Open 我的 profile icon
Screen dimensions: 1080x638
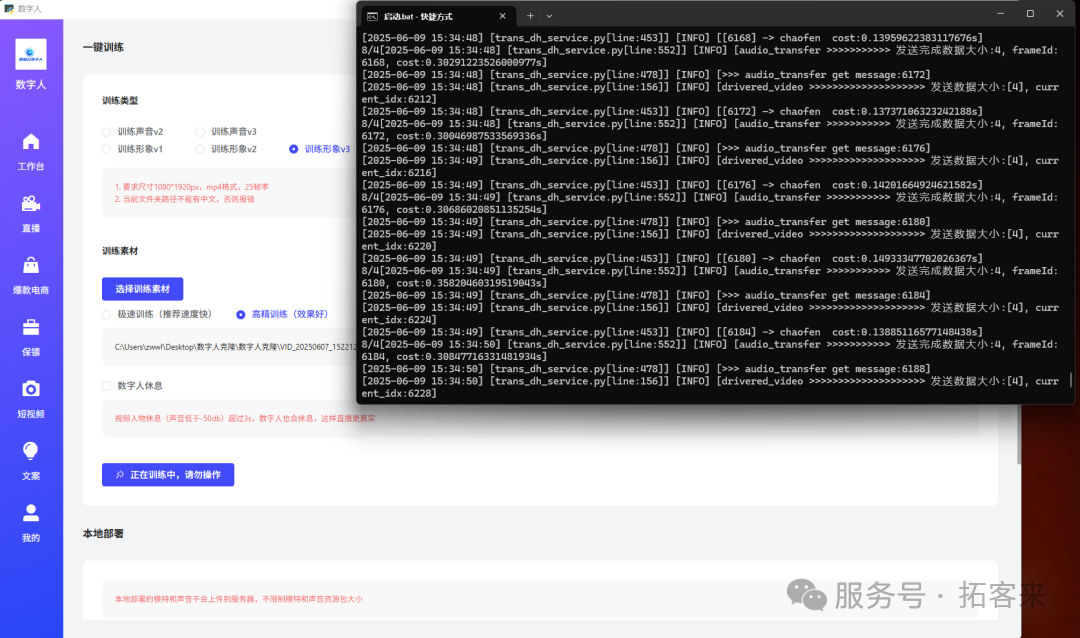point(31,513)
